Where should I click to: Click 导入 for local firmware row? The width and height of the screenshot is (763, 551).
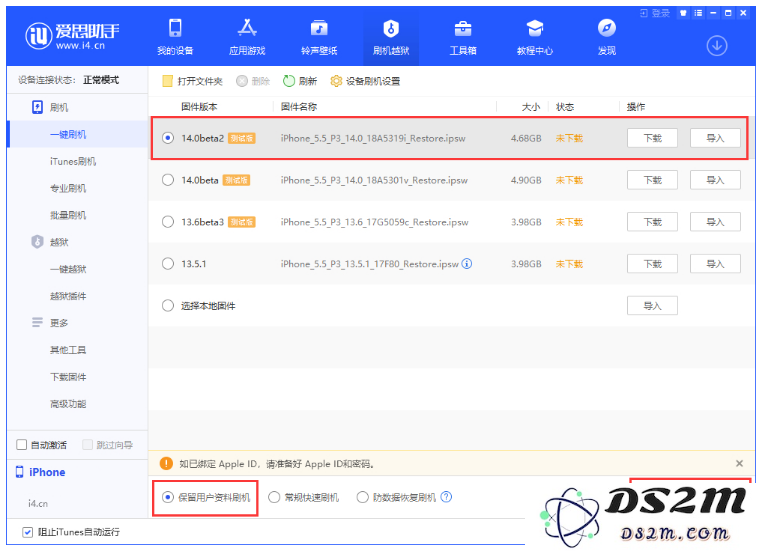click(x=652, y=306)
